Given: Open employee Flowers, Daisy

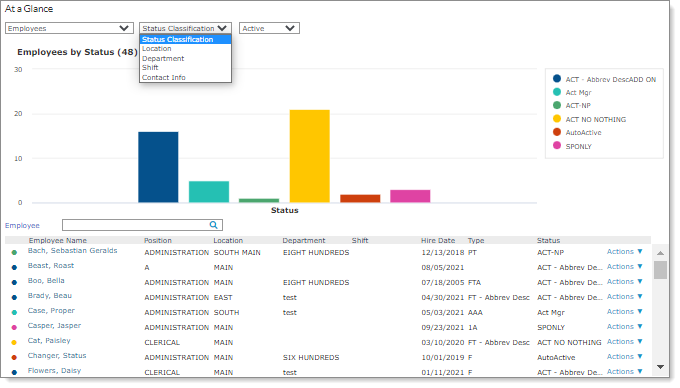Looking at the screenshot, I should pos(54,371).
